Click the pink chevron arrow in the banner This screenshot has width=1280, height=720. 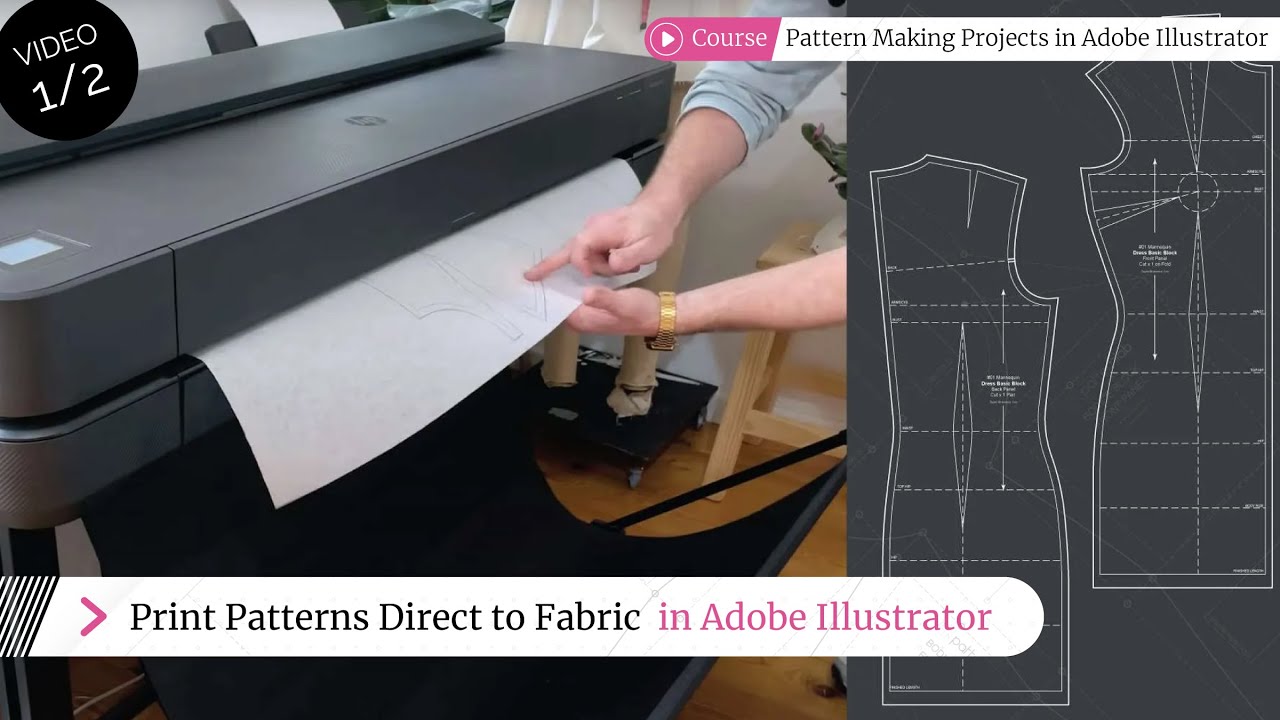pyautogui.click(x=93, y=617)
